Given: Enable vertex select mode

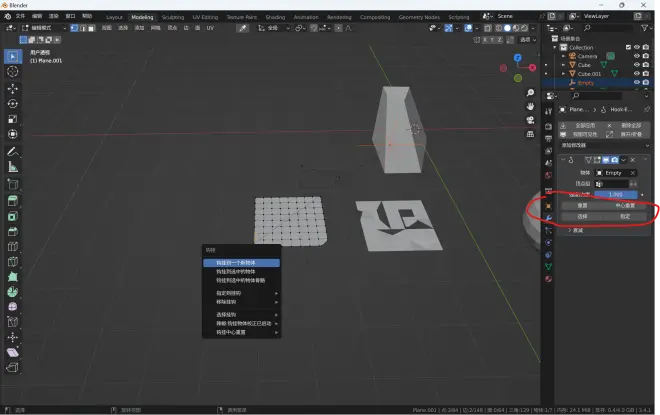Looking at the screenshot, I should (74, 28).
